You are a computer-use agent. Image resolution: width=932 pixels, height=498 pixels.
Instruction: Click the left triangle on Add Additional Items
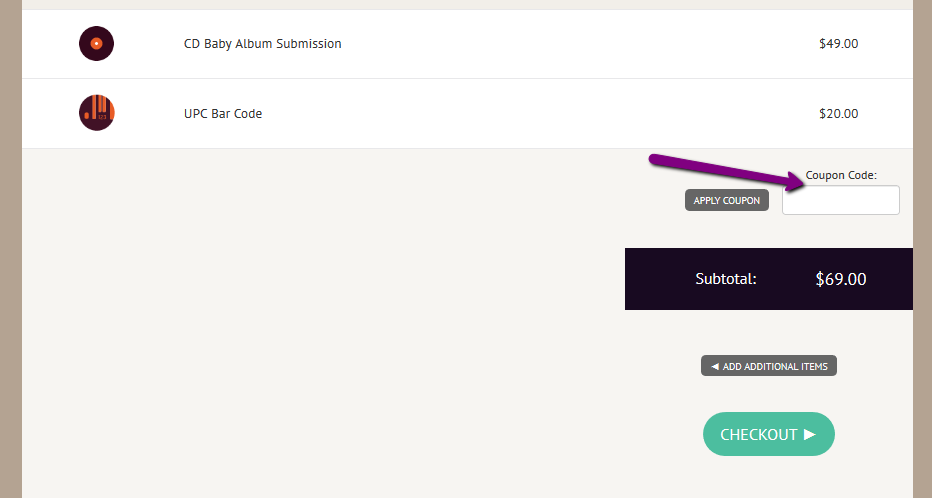[714, 366]
